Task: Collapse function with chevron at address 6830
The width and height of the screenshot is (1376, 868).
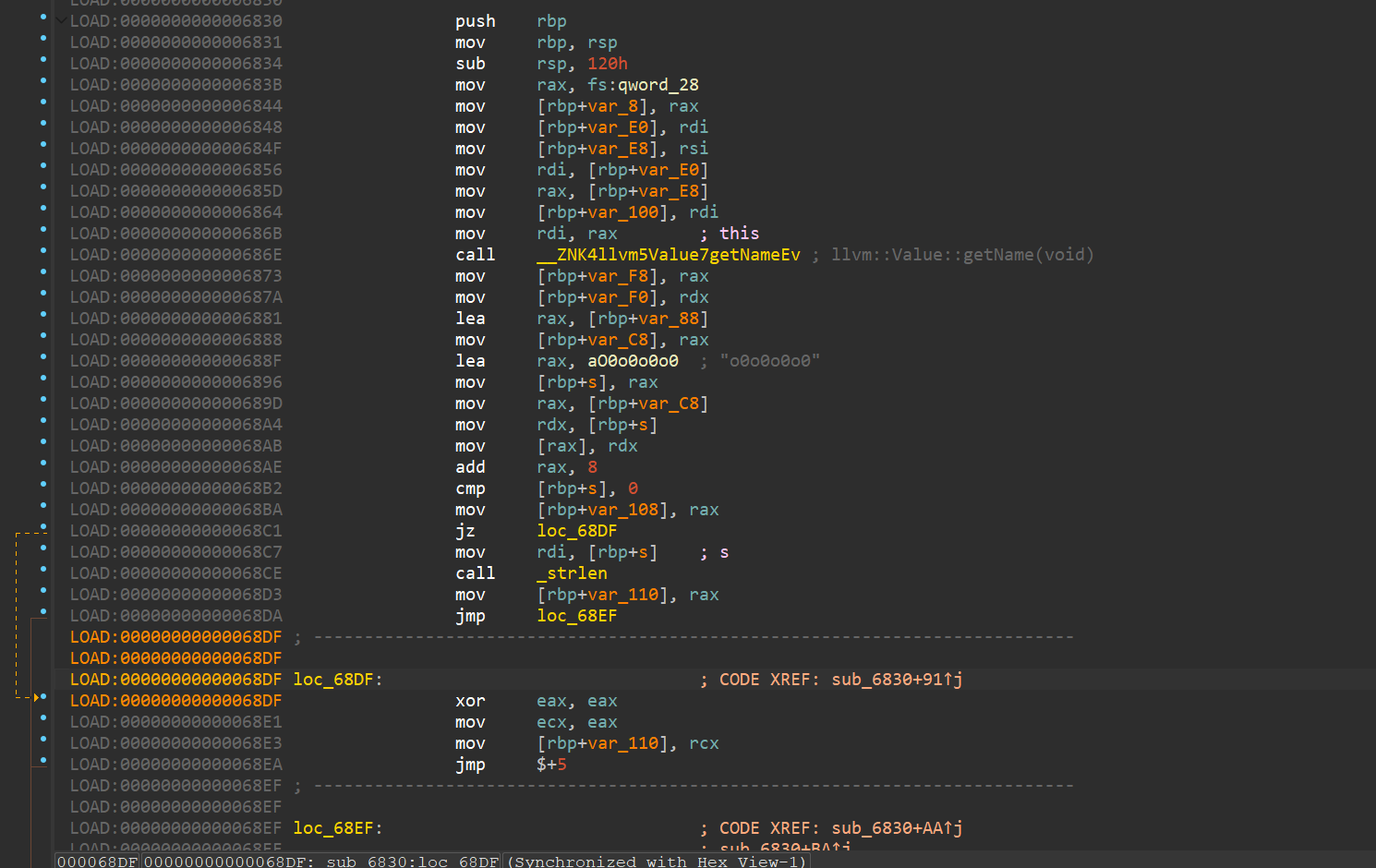Action: coord(60,20)
